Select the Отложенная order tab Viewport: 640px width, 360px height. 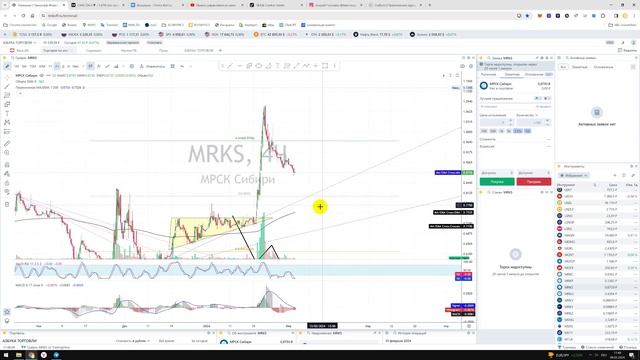[x=534, y=75]
